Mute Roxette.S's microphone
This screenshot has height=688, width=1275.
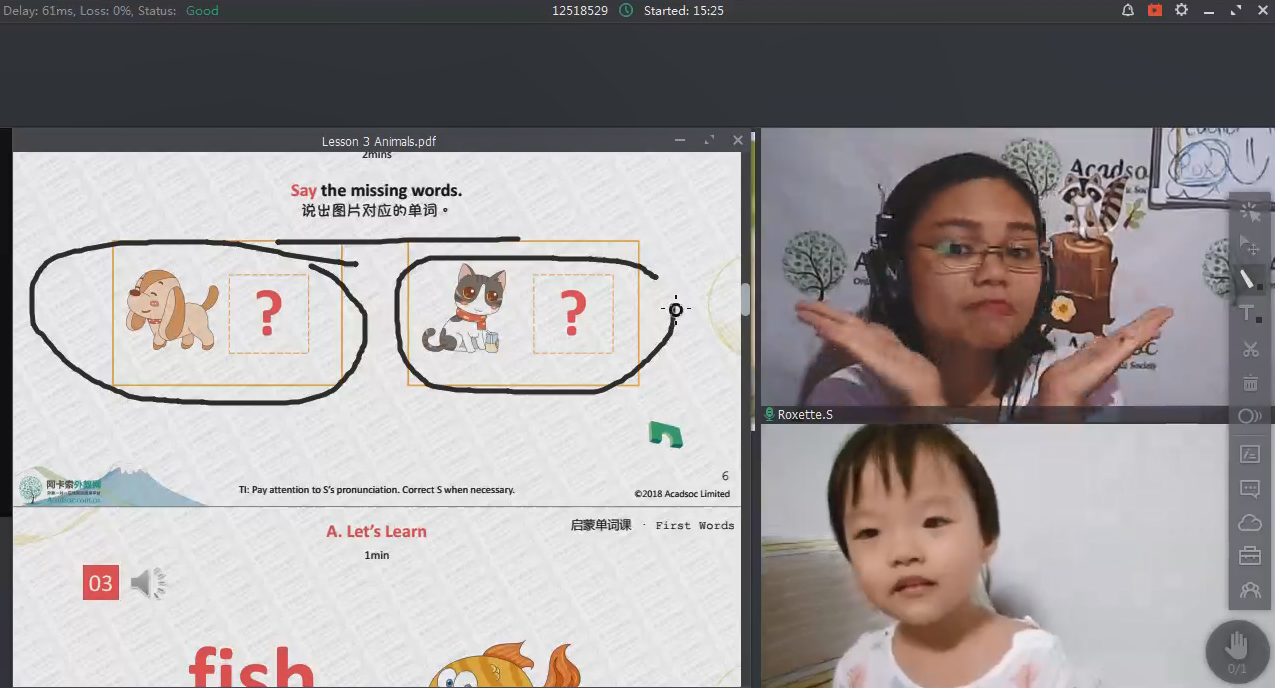pyautogui.click(x=770, y=413)
